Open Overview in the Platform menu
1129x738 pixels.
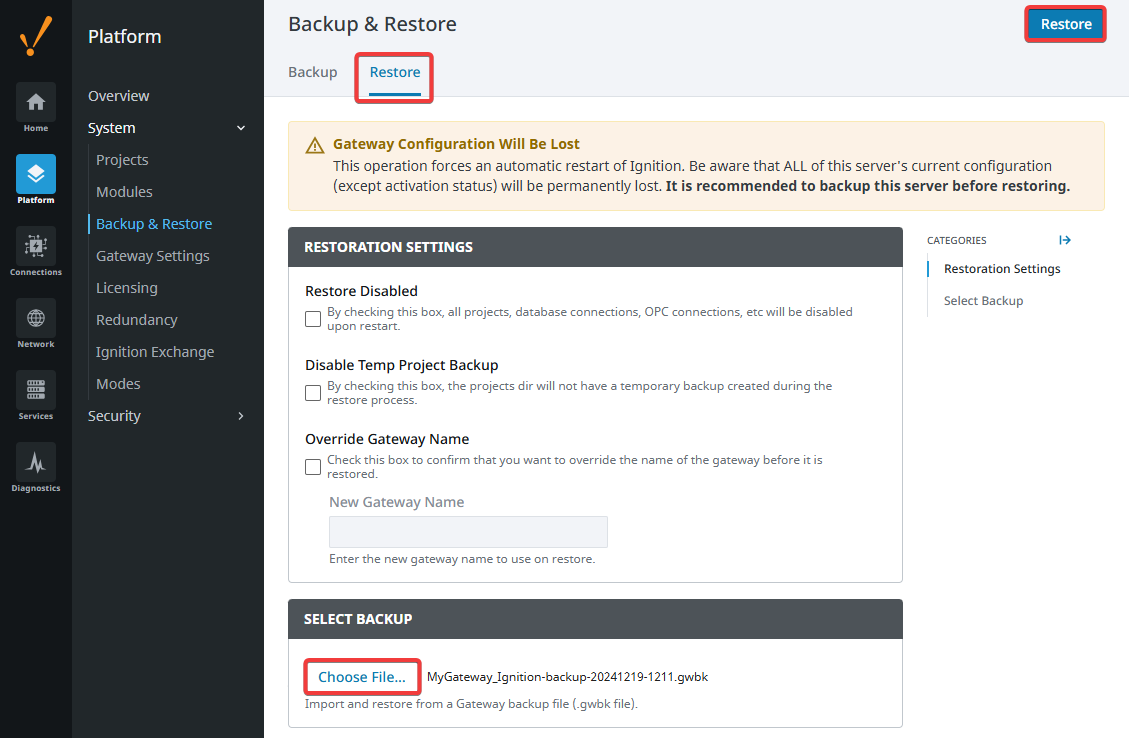tap(119, 96)
